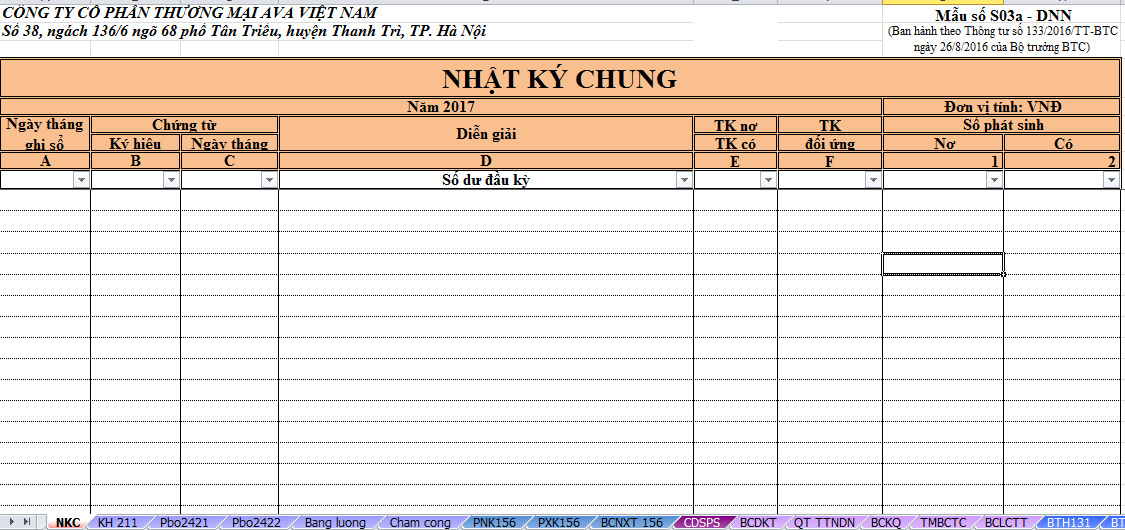Switch to the NKC sheet tab
This screenshot has width=1125, height=530.
(x=67, y=522)
